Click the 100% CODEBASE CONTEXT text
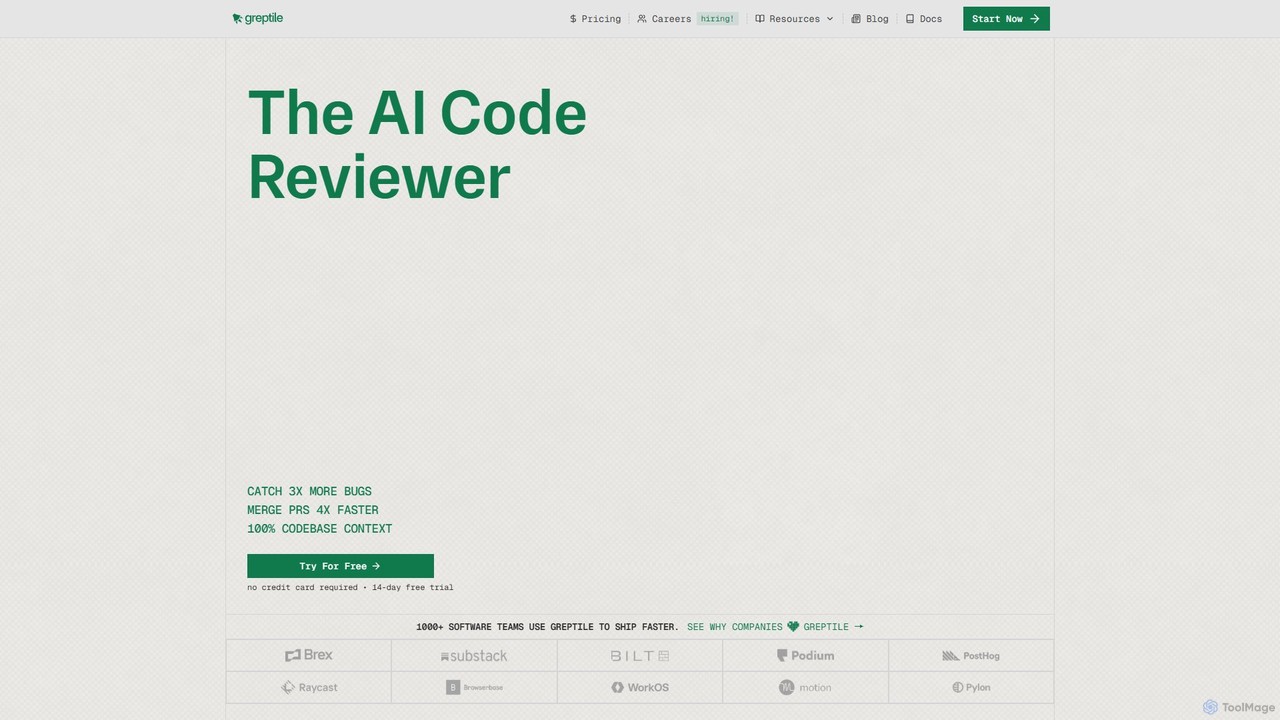This screenshot has width=1280, height=720. coord(320,528)
